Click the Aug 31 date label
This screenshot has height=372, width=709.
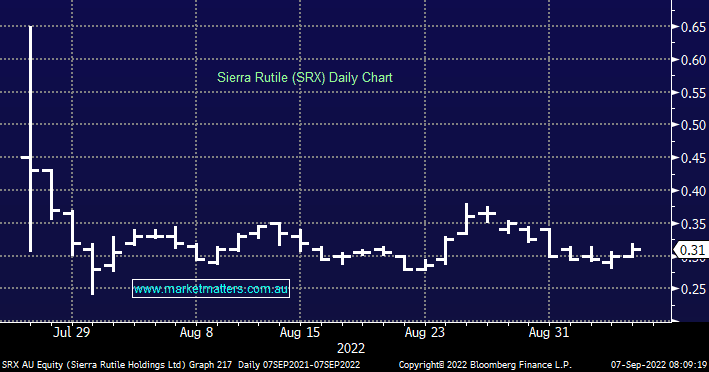tap(548, 333)
